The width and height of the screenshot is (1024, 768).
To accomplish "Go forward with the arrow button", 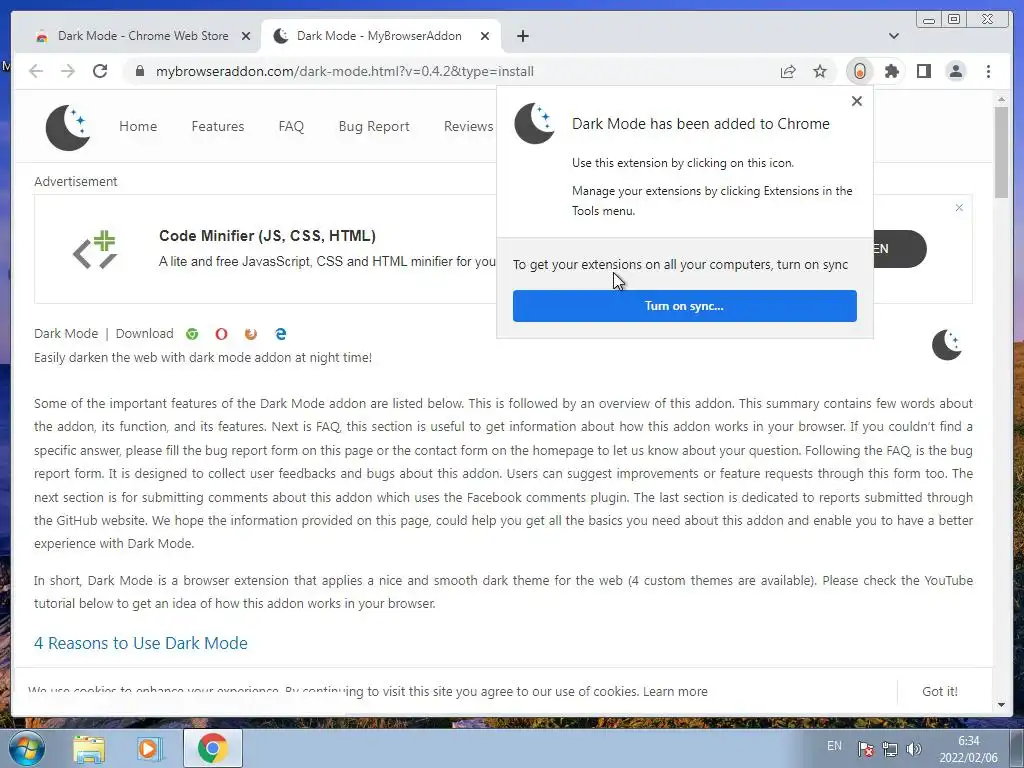I will [68, 71].
